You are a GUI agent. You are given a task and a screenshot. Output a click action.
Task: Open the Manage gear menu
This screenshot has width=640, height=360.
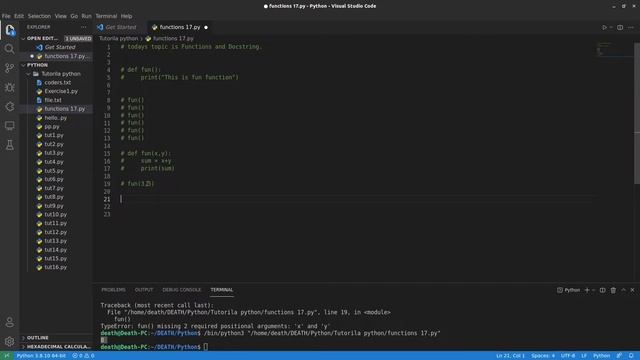[9, 341]
